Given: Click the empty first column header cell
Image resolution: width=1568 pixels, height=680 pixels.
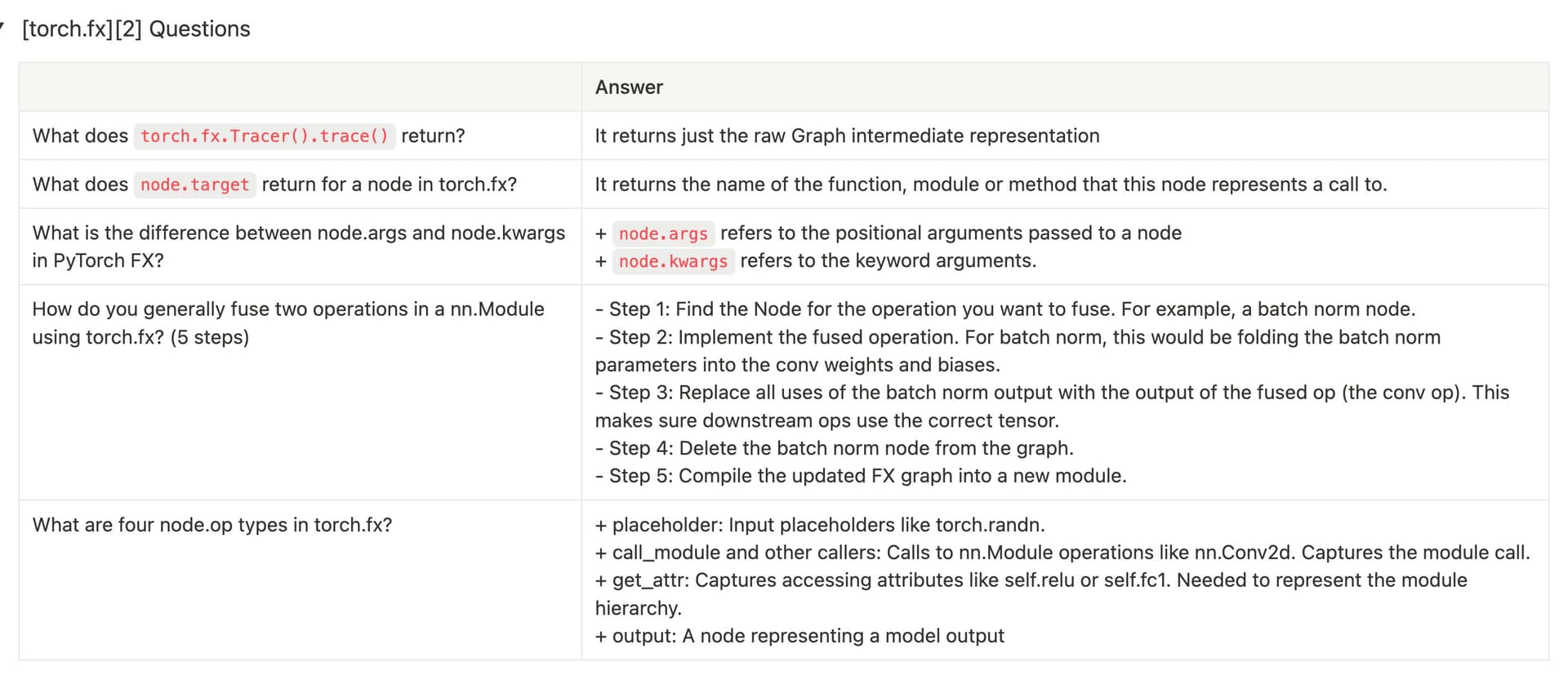Looking at the screenshot, I should [301, 87].
